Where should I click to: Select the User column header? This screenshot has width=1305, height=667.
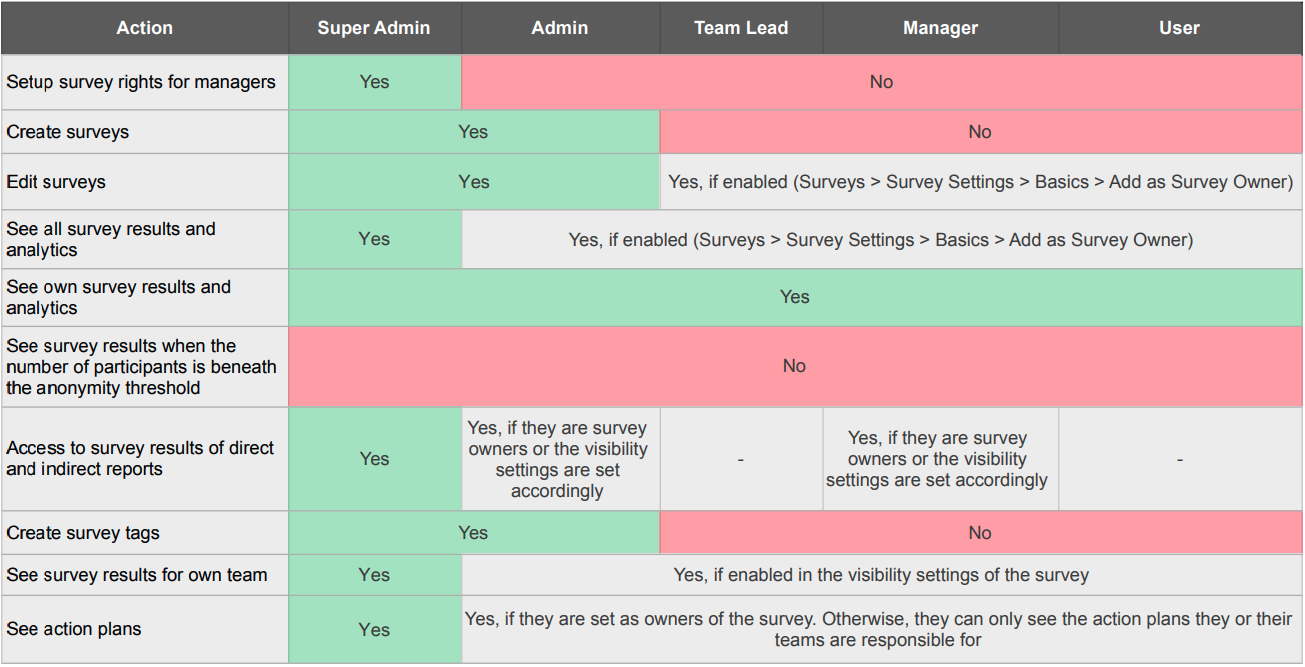click(x=1180, y=28)
